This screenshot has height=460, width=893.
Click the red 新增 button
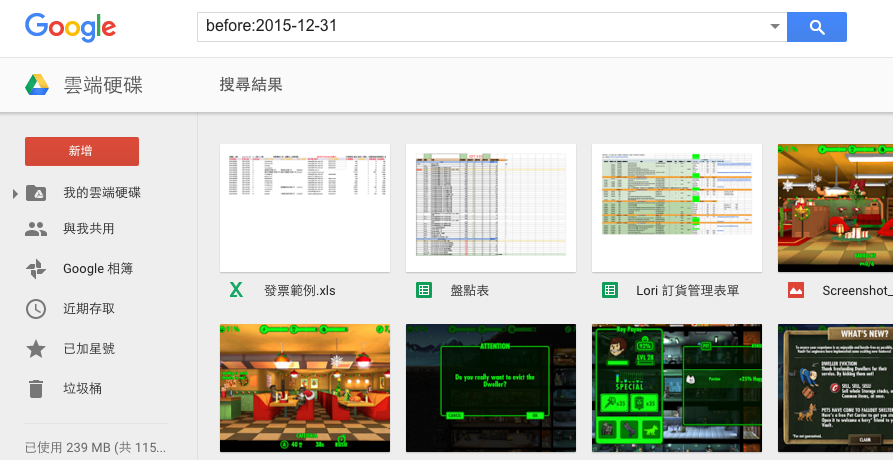(x=81, y=151)
